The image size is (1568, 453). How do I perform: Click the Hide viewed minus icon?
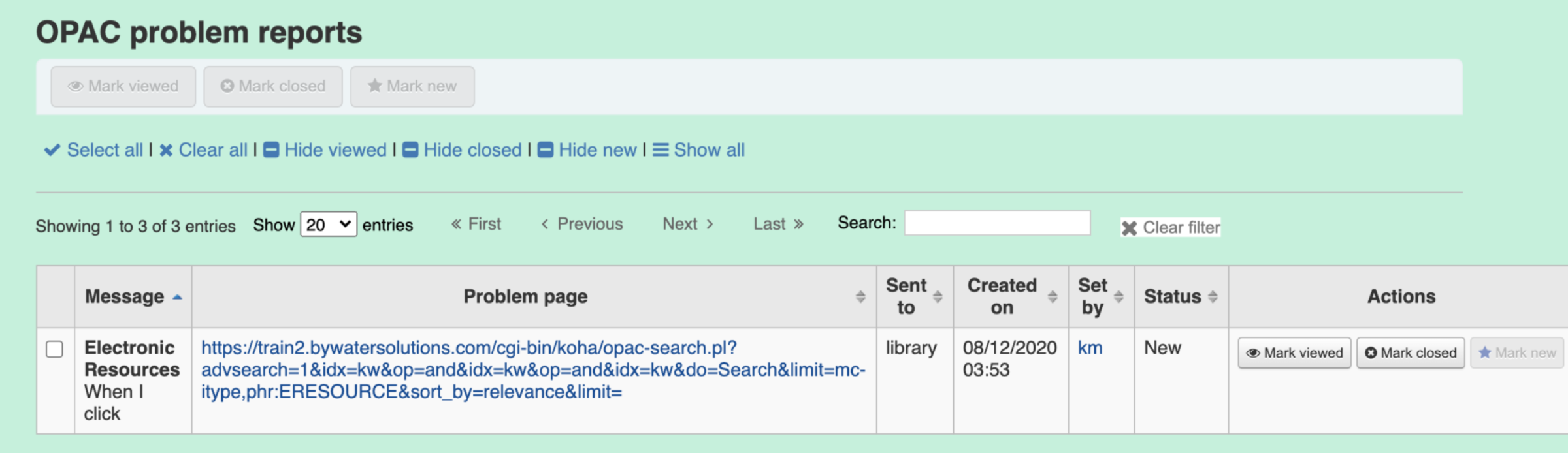[271, 150]
